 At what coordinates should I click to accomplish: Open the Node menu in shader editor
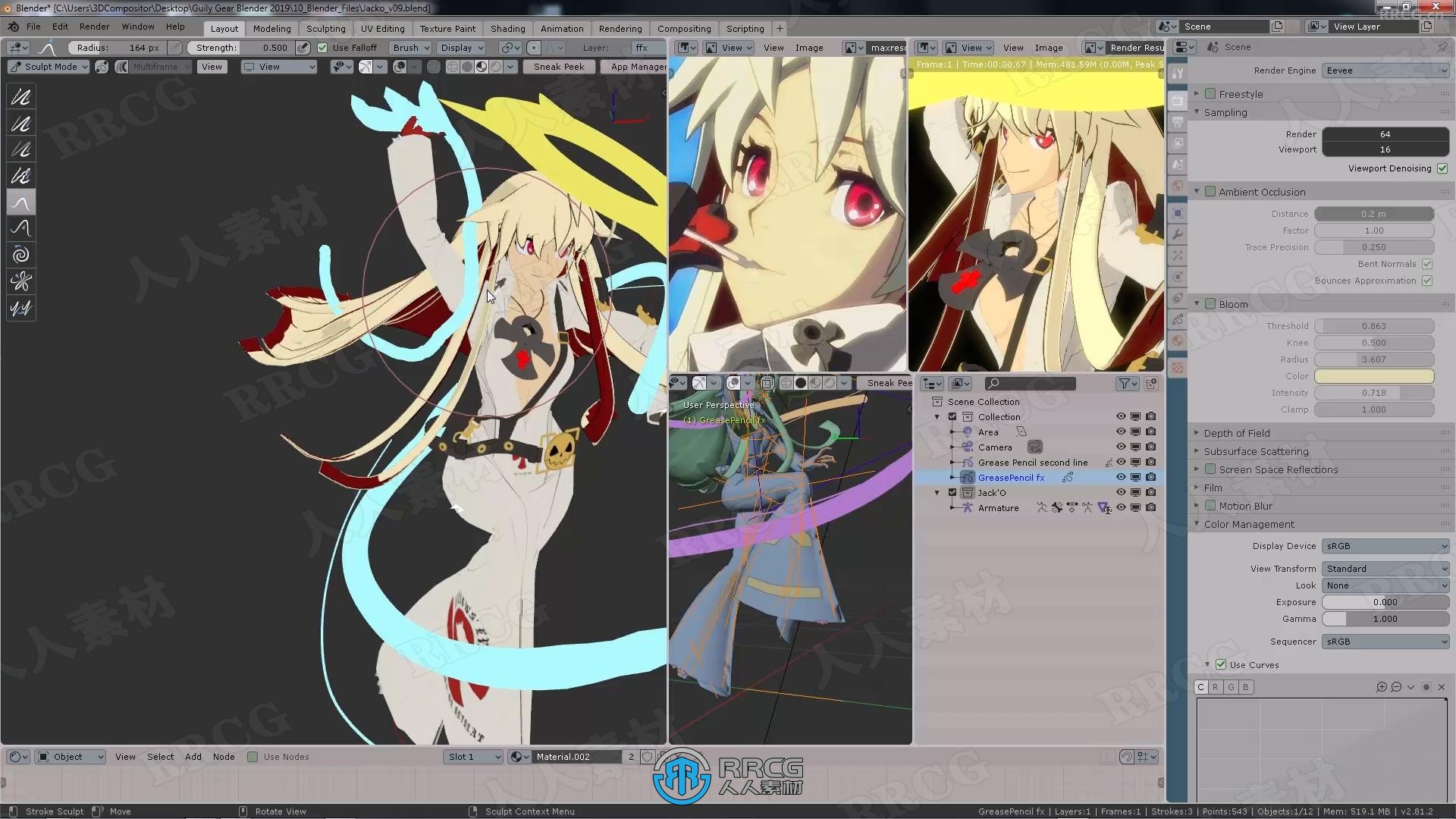pyautogui.click(x=224, y=757)
